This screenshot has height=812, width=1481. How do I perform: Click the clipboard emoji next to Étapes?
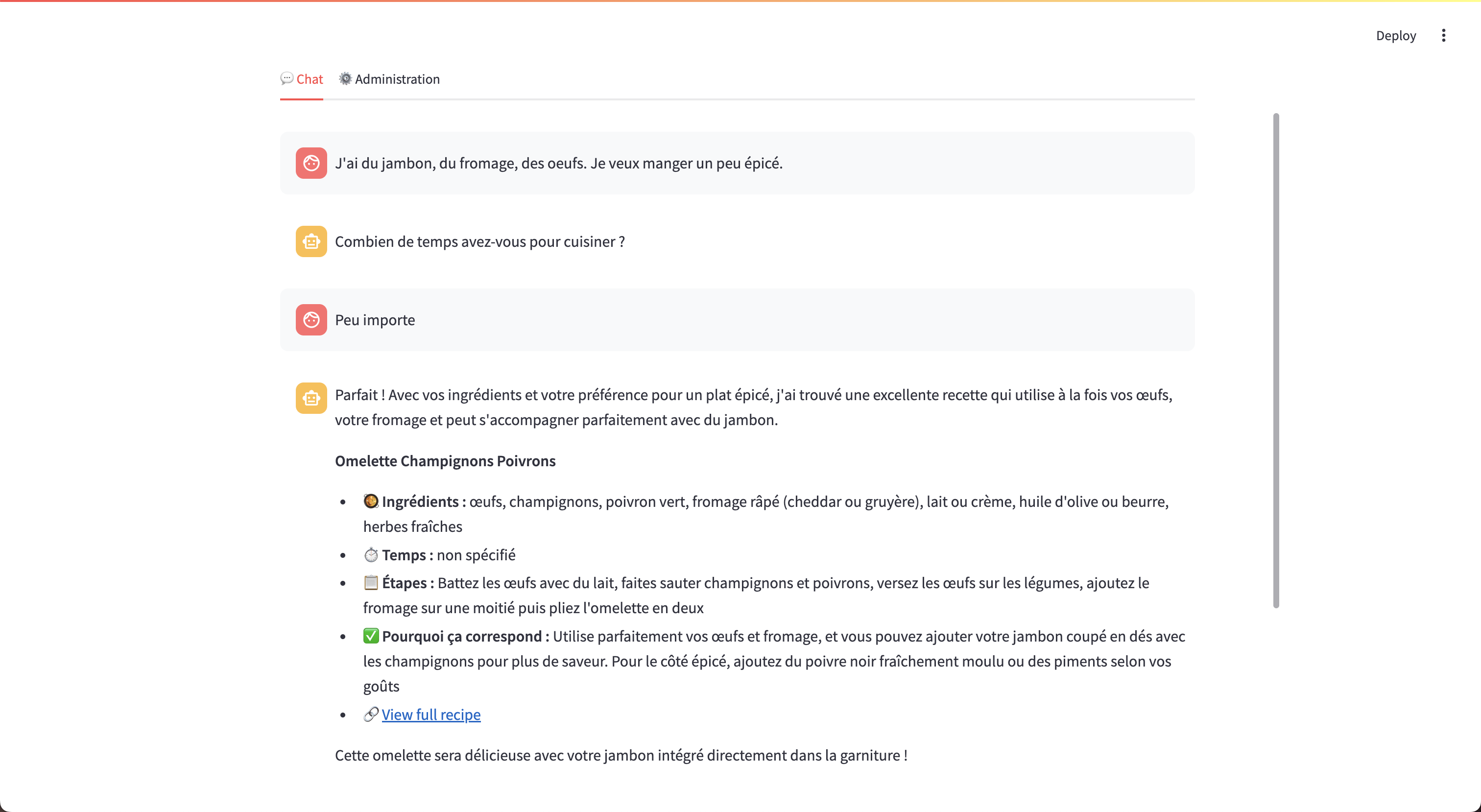tap(371, 582)
